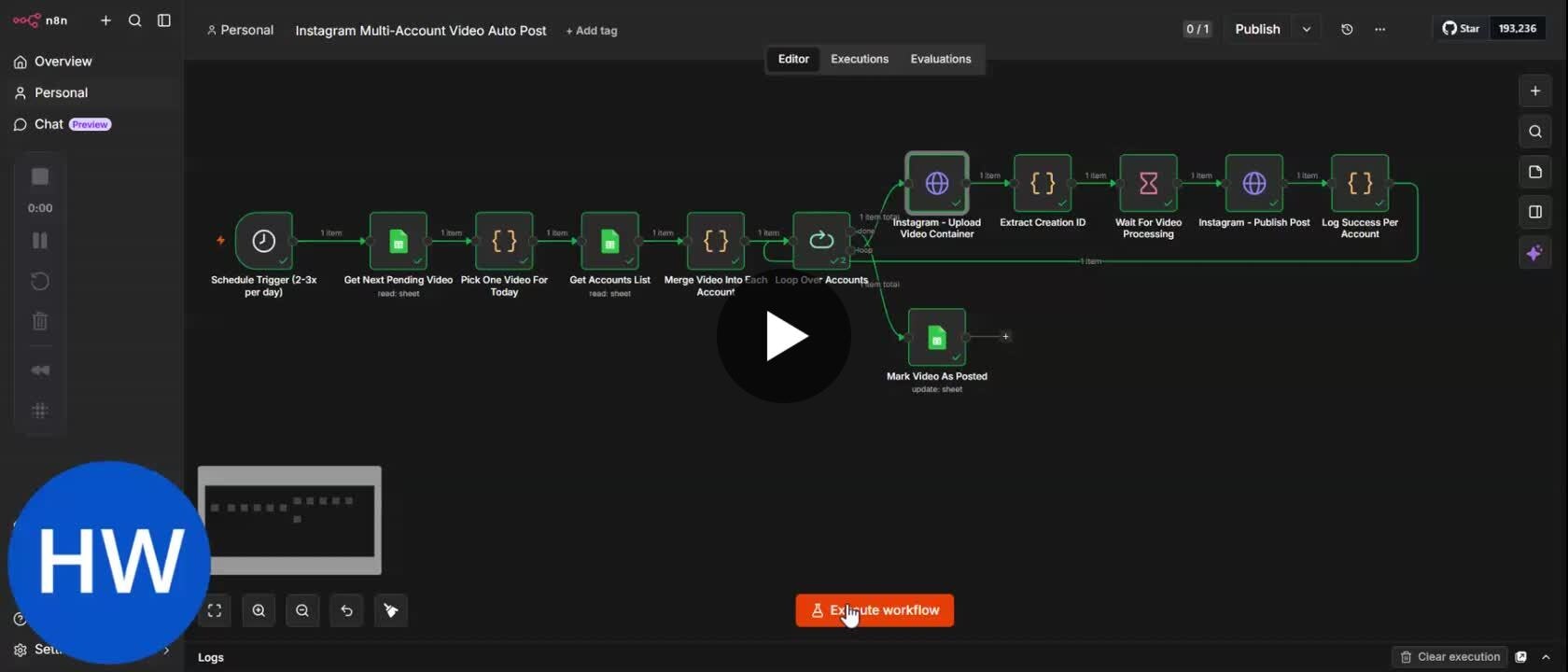The image size is (1568, 672).
Task: Collapse the left sidebar with the panel icon
Action: click(x=164, y=21)
